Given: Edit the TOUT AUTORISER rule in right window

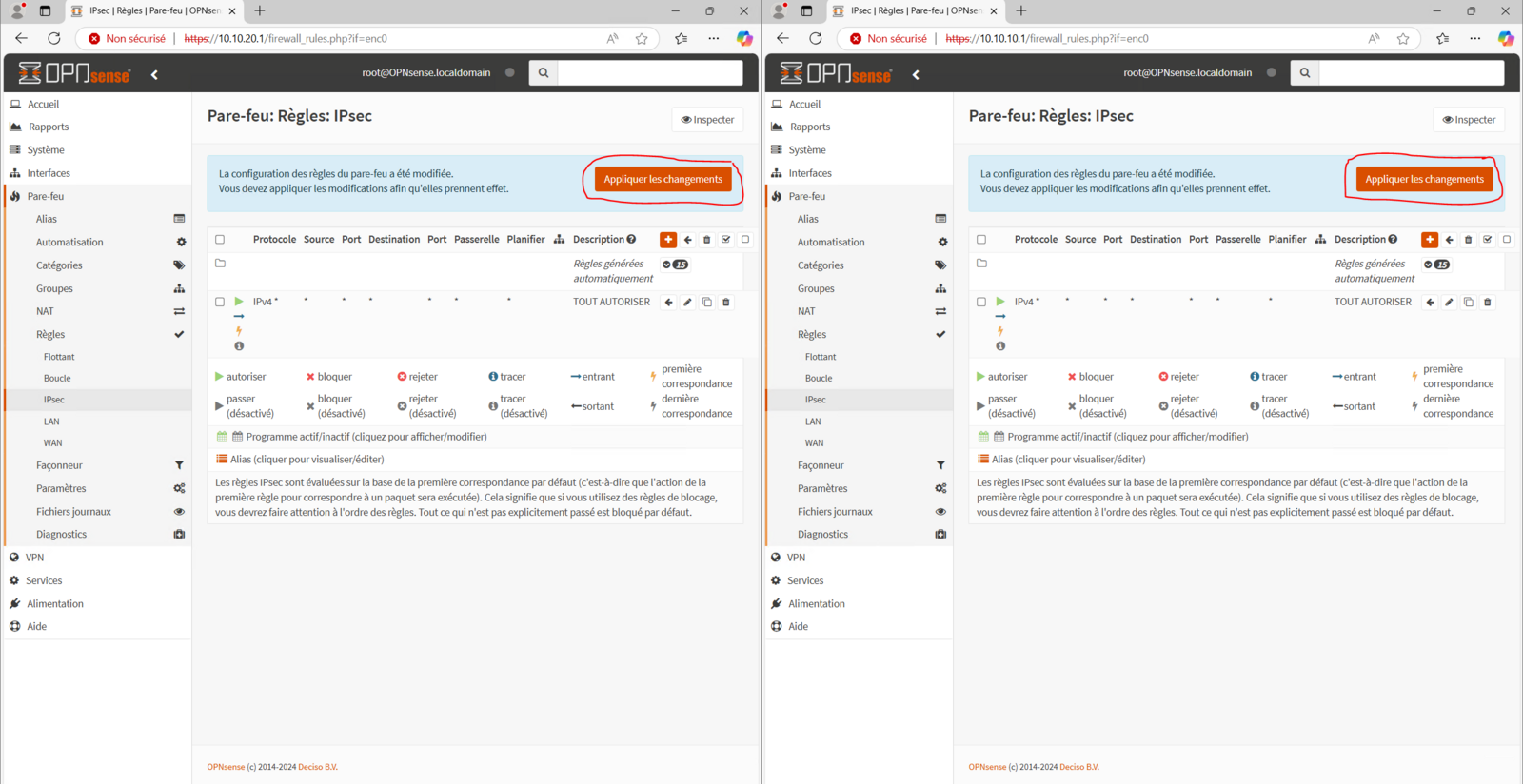Looking at the screenshot, I should click(1449, 303).
